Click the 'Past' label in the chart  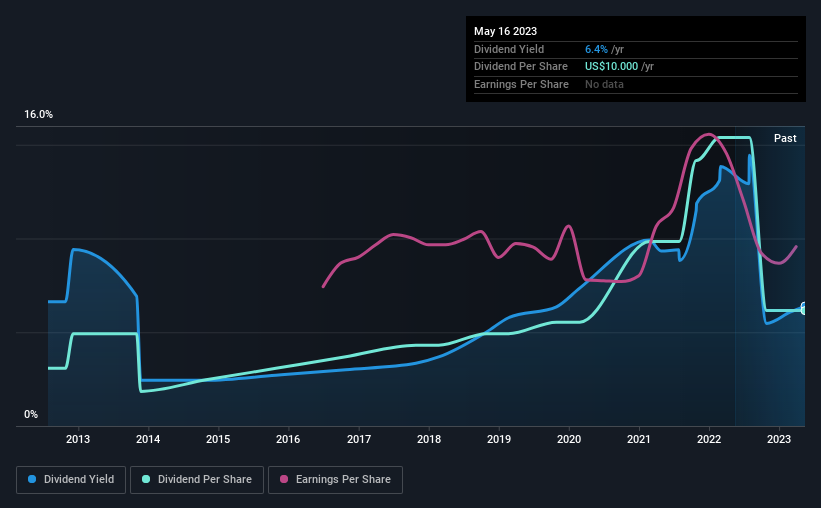click(x=785, y=138)
